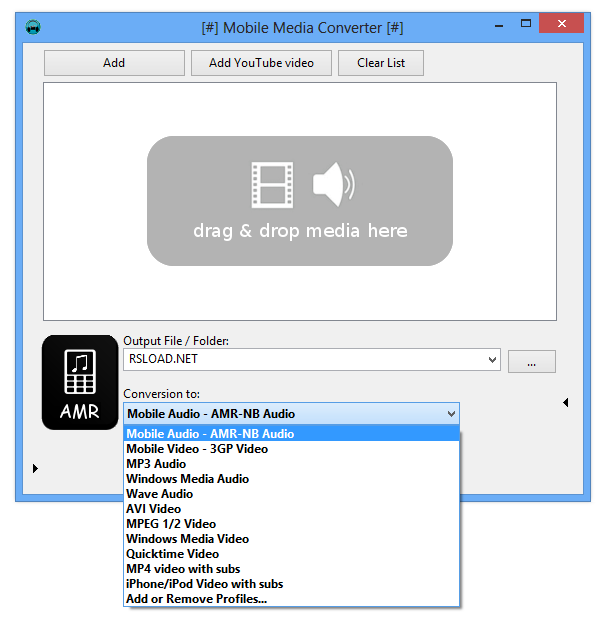Pick Windows Media Audio profile
The image size is (608, 629).
291,479
